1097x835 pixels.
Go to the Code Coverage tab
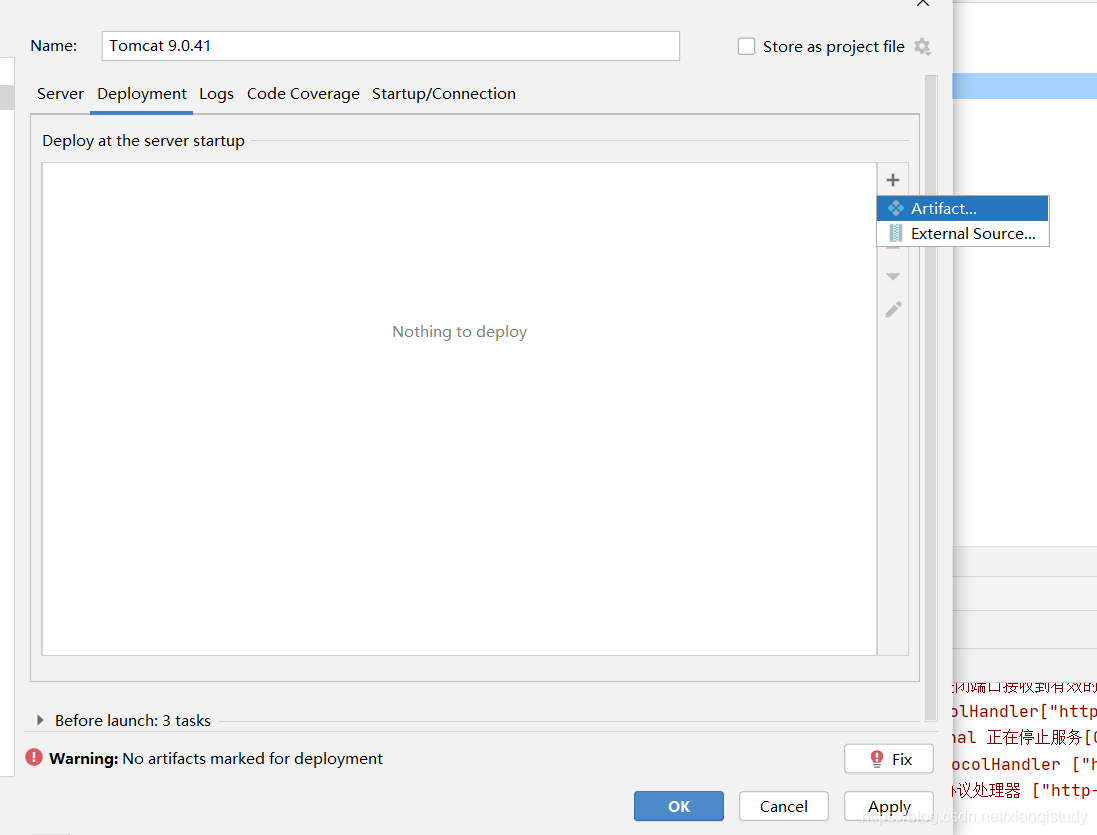click(303, 94)
